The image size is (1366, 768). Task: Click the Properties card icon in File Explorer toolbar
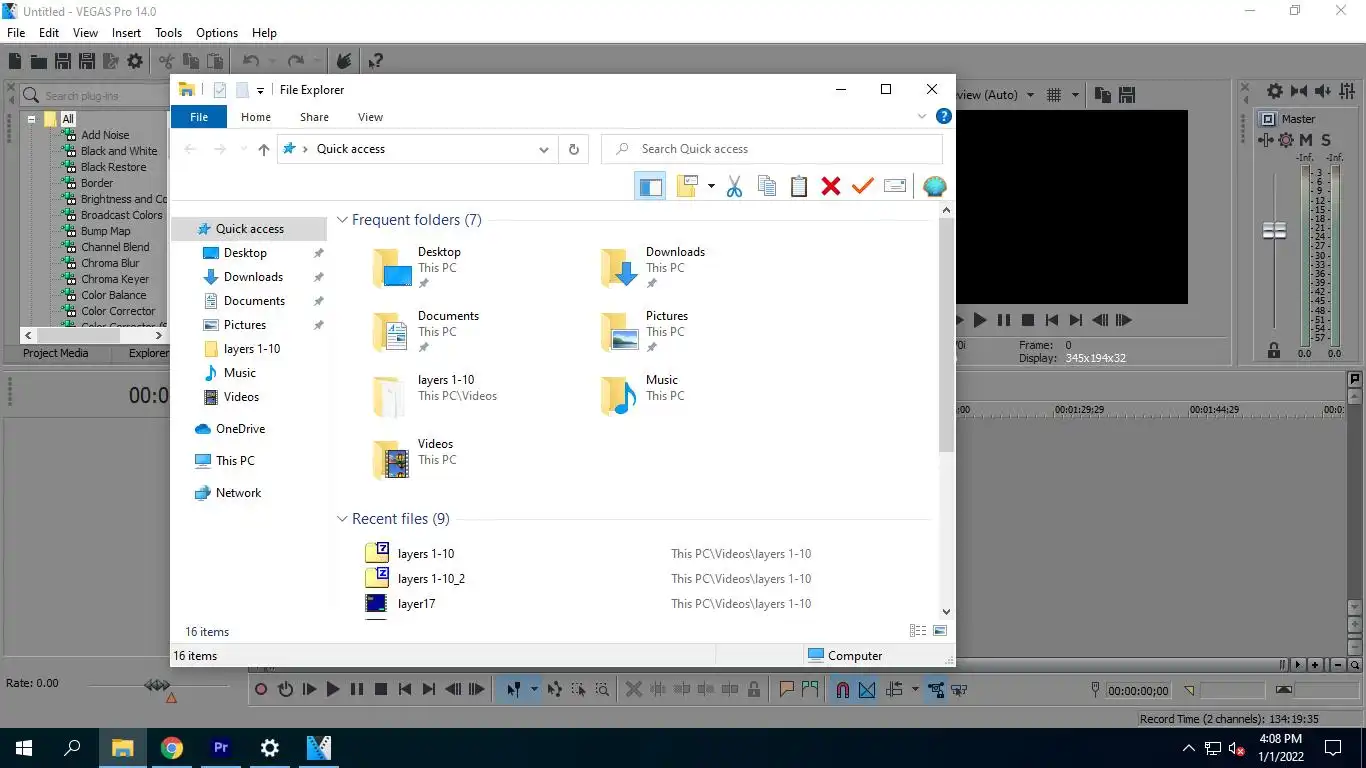click(895, 186)
